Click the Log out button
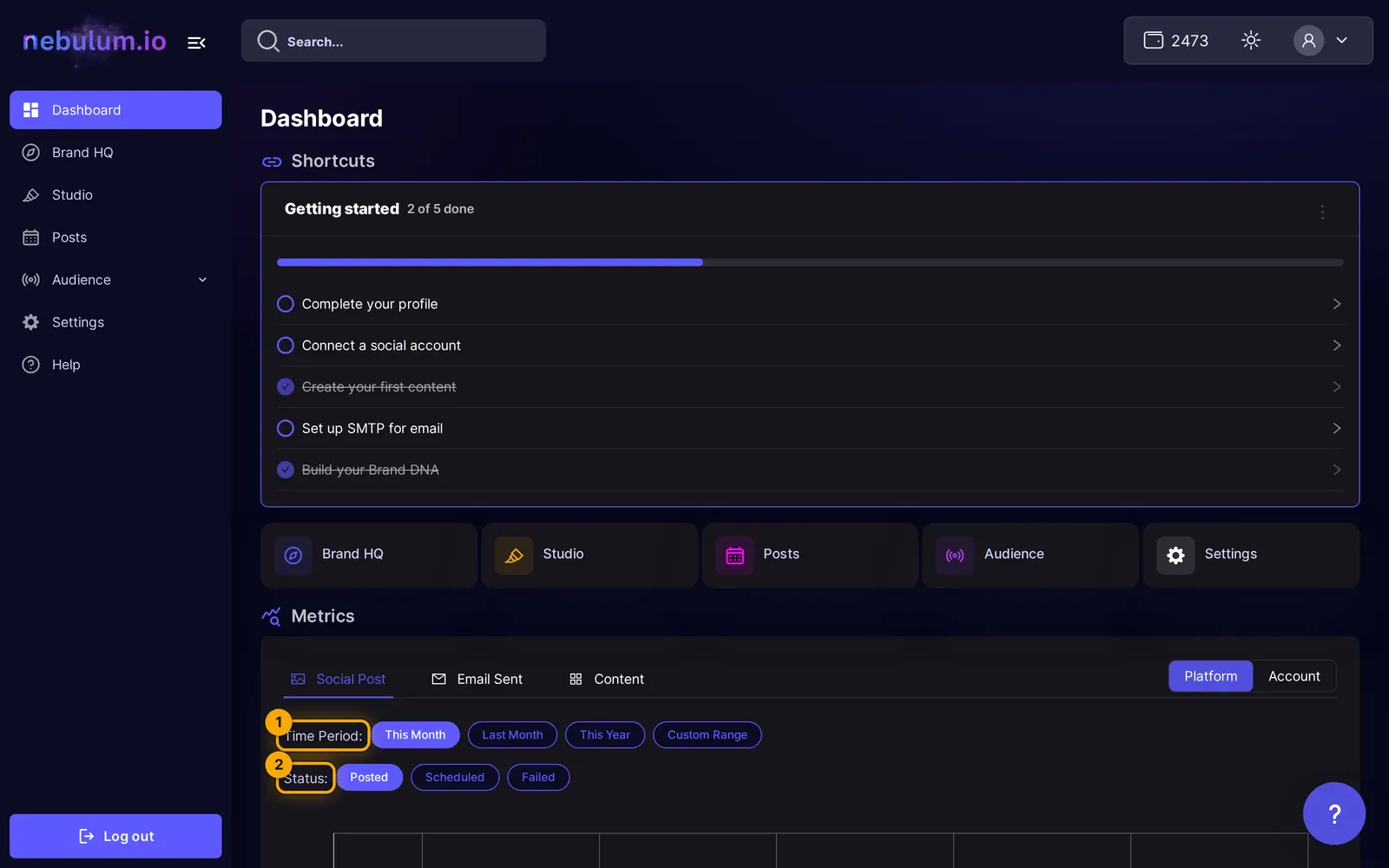The image size is (1389, 868). pos(115,836)
